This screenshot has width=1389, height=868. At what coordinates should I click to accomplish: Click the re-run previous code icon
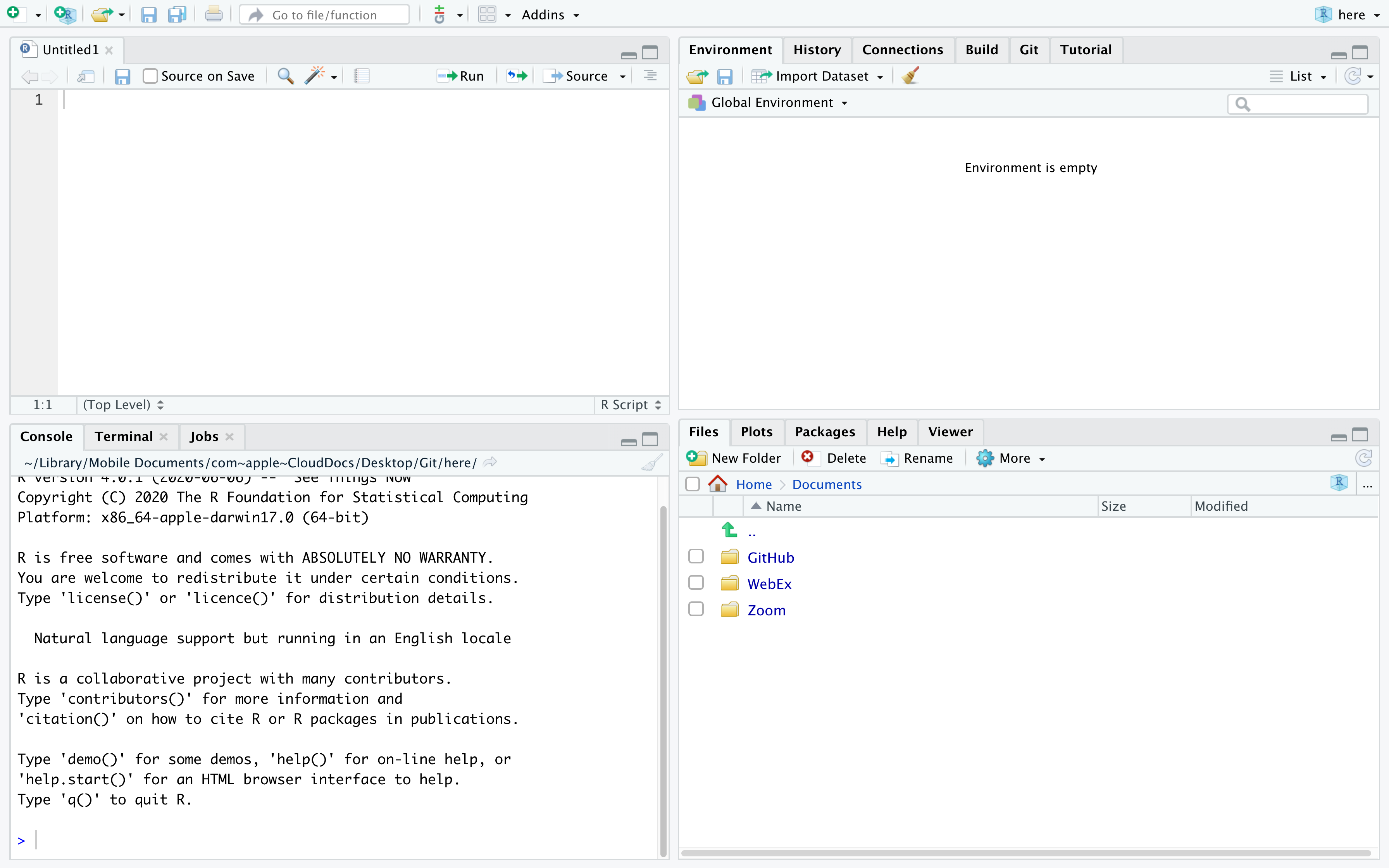[517, 76]
